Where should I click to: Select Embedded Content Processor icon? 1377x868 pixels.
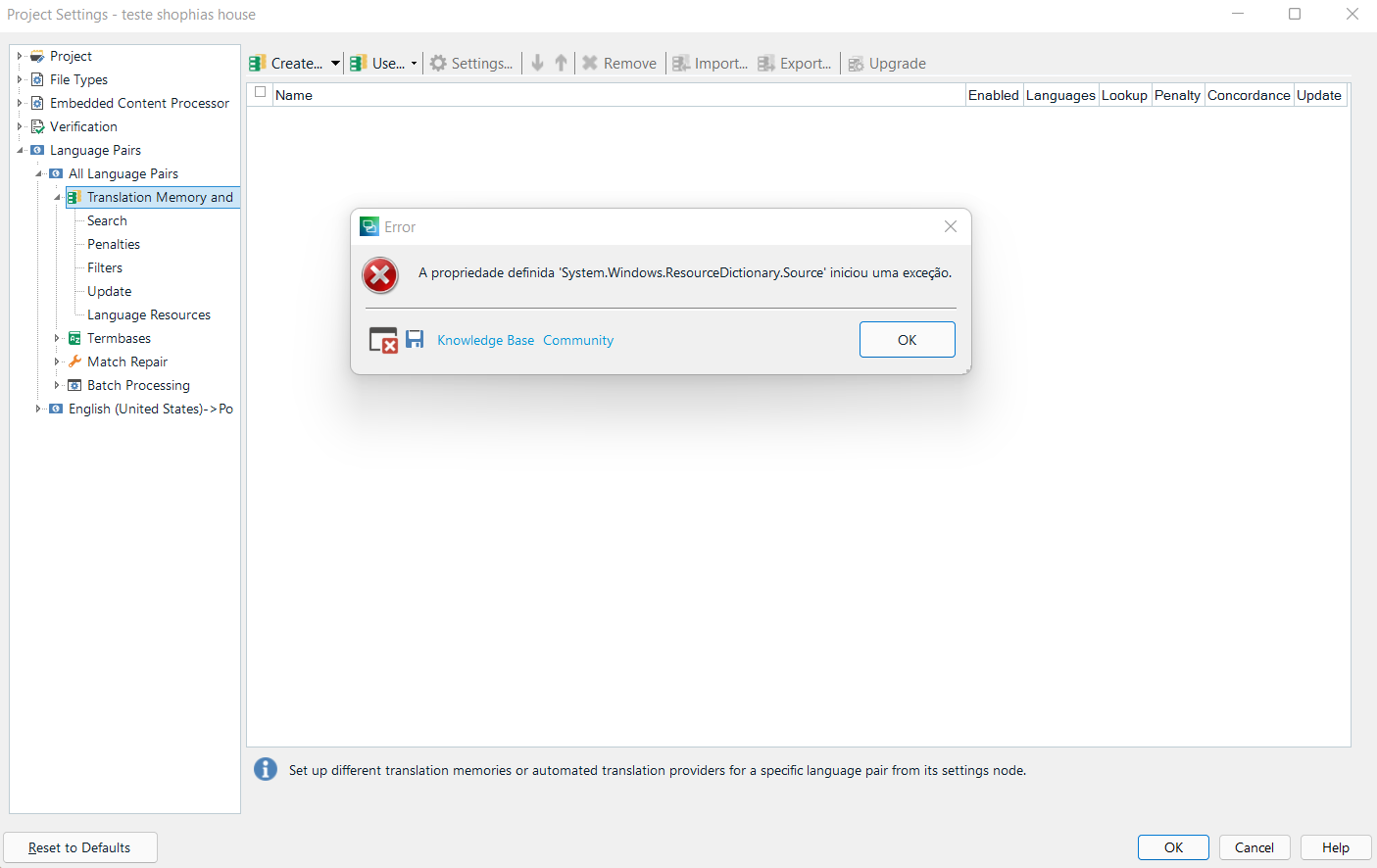37,103
